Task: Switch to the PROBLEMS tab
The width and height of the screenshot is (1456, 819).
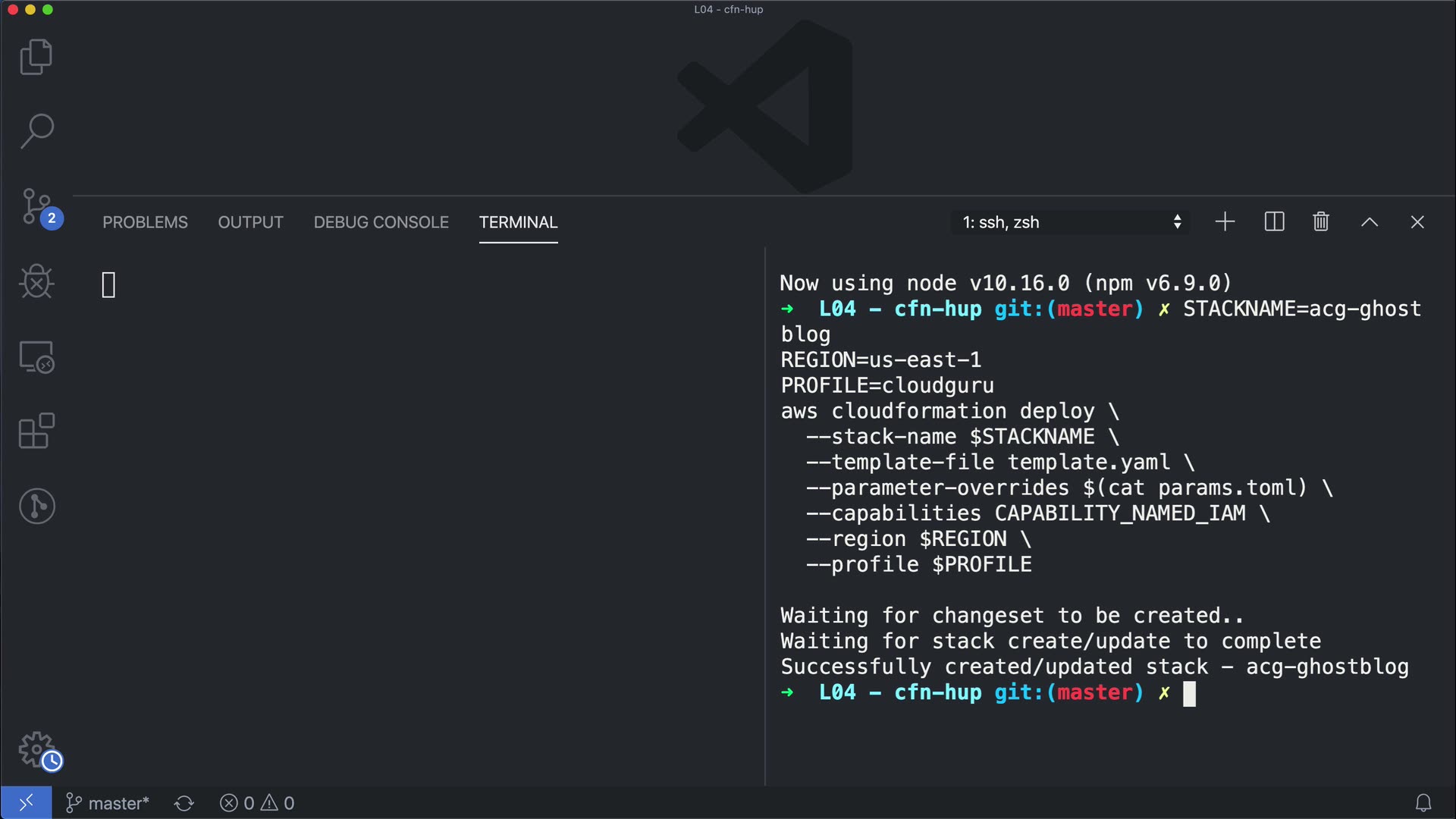Action: point(145,222)
